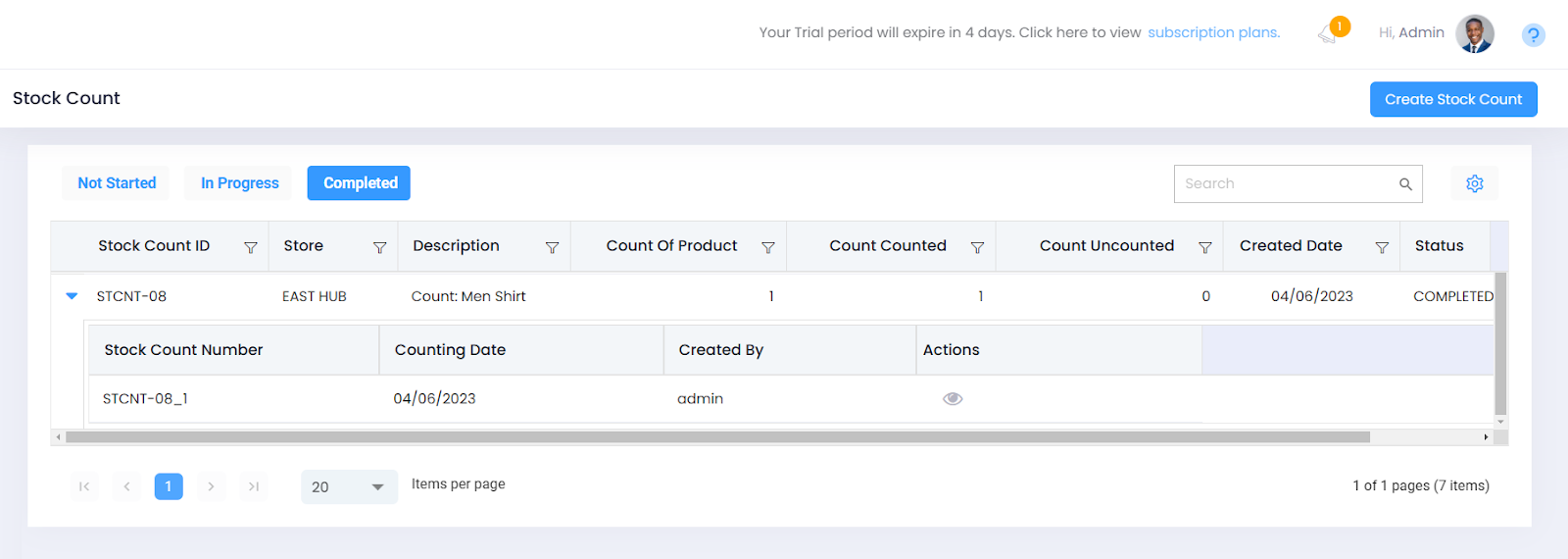Open the subscription plans link
Screen dimensions: 1568x559
coord(1213,32)
